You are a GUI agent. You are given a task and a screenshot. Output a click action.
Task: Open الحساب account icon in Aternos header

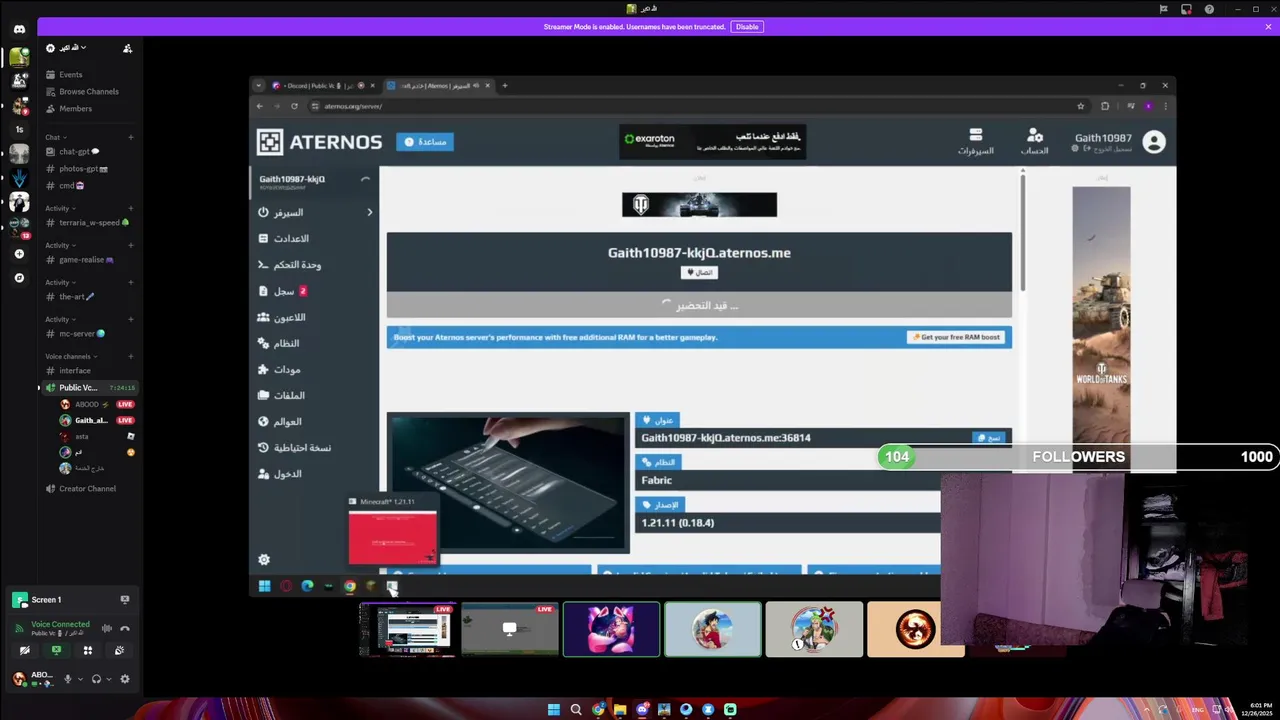1034,141
